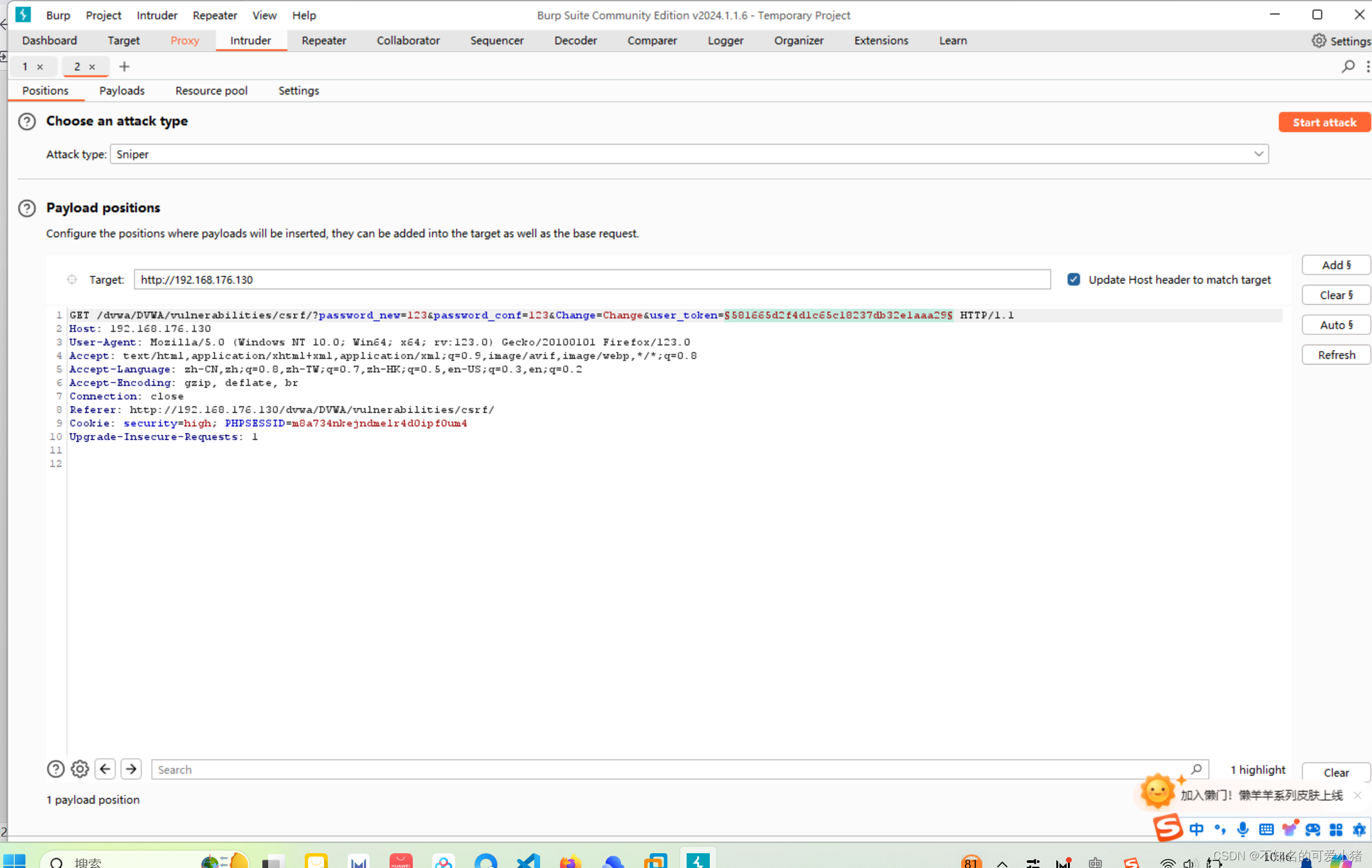1372x868 pixels.
Task: Click the search field in bottom bar
Action: (x=676, y=769)
